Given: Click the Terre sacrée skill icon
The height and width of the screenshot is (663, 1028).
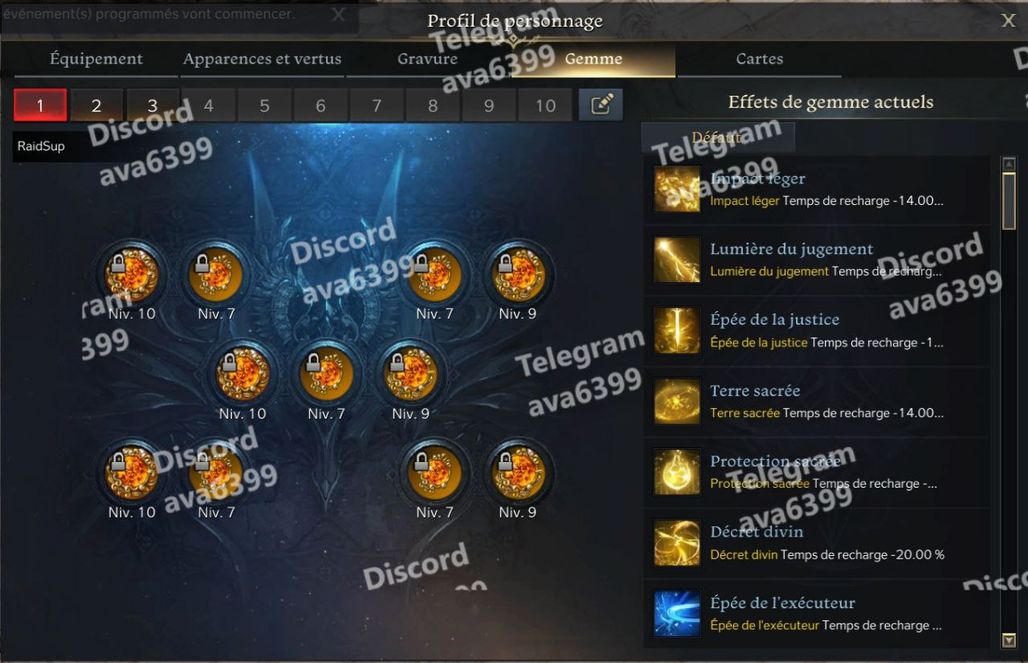Looking at the screenshot, I should tap(677, 401).
